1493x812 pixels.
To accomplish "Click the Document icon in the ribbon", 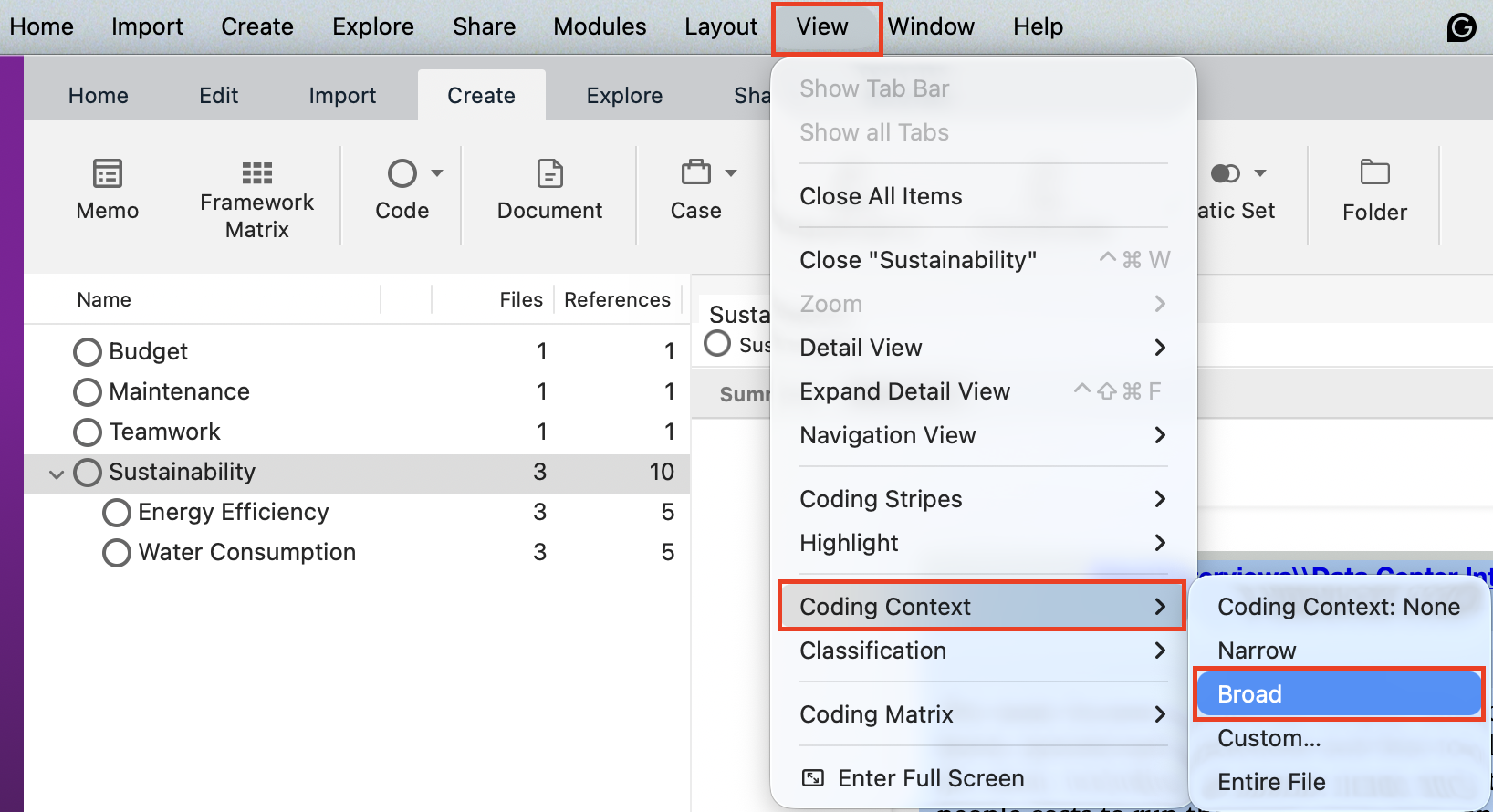I will (x=550, y=172).
